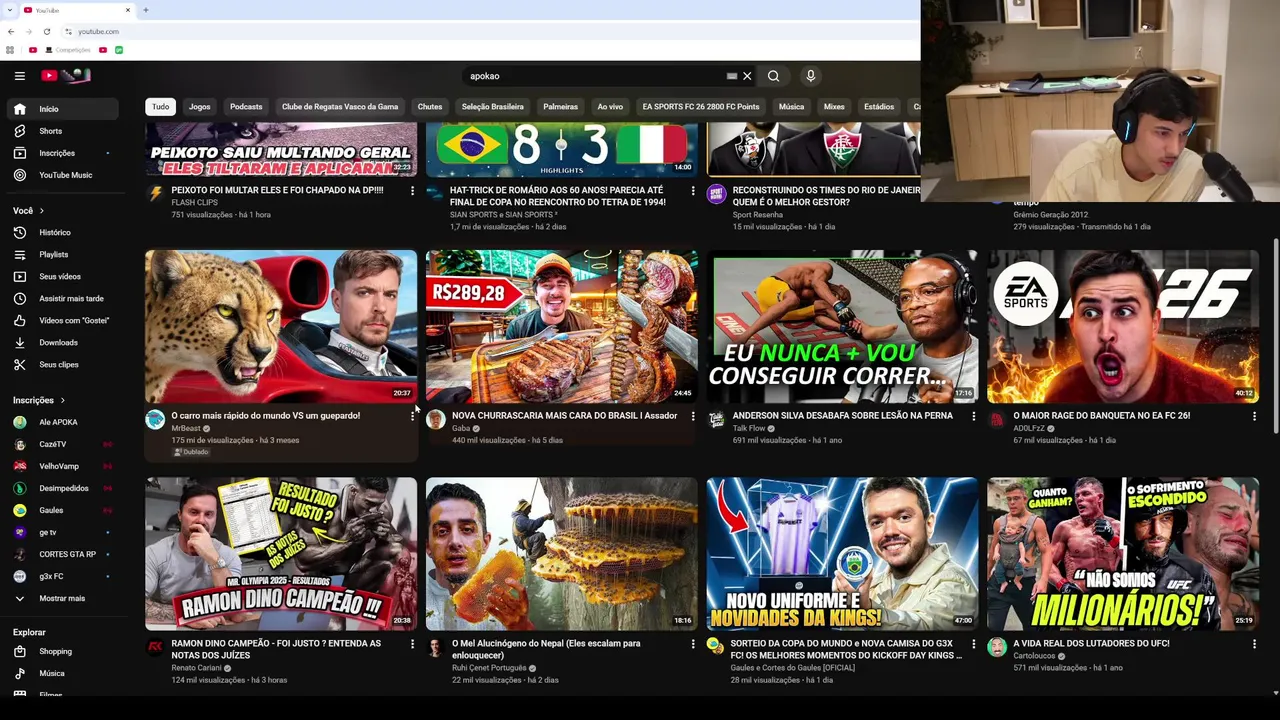The height and width of the screenshot is (720, 1280).
Task: Start voice search with the microphone icon
Action: click(810, 76)
